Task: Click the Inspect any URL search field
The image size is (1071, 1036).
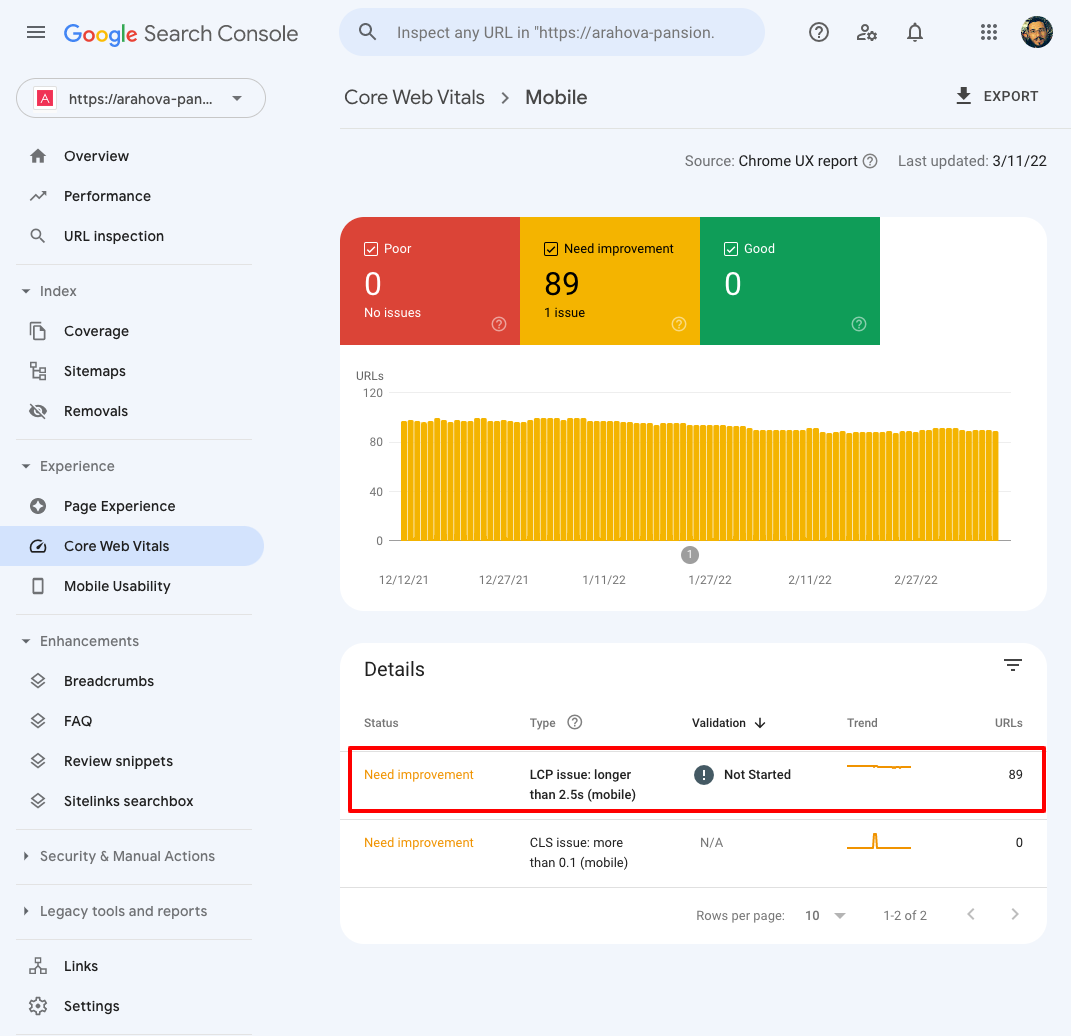Action: pyautogui.click(x=552, y=32)
